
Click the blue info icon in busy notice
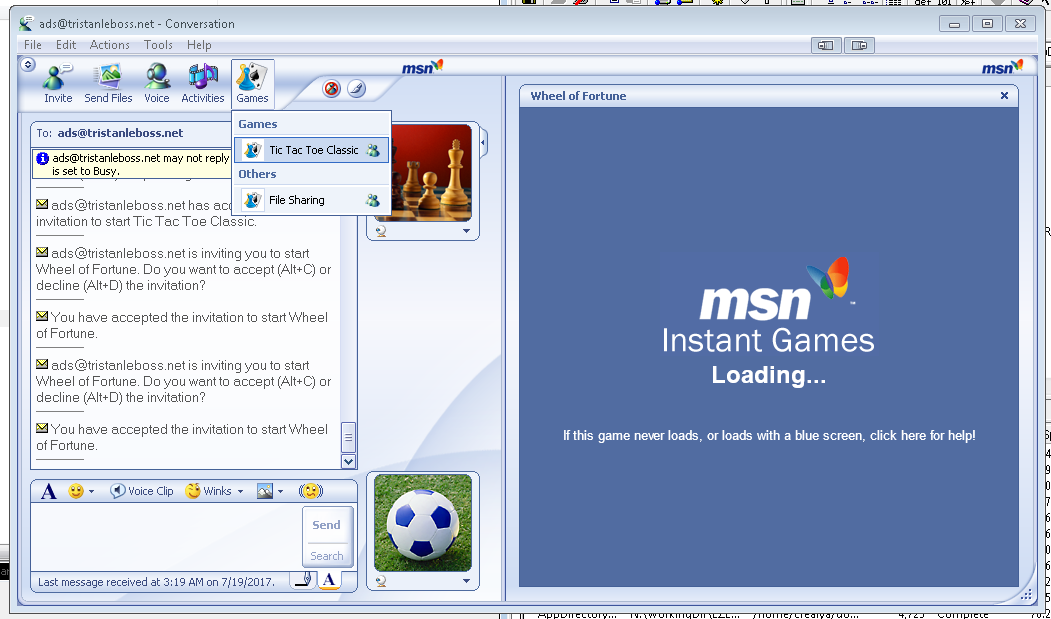pos(42,158)
